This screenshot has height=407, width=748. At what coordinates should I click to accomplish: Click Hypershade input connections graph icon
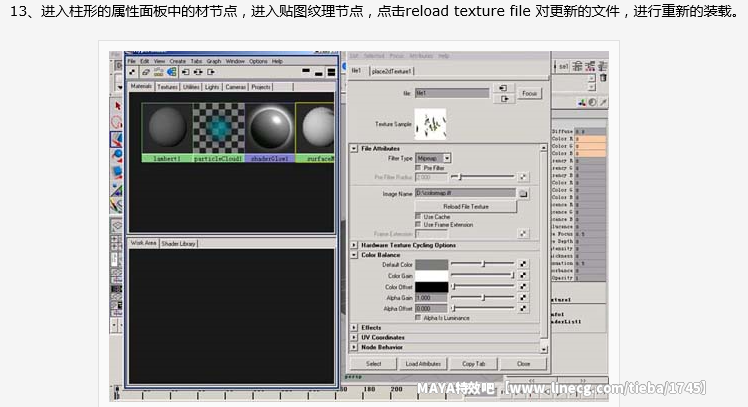[x=186, y=72]
